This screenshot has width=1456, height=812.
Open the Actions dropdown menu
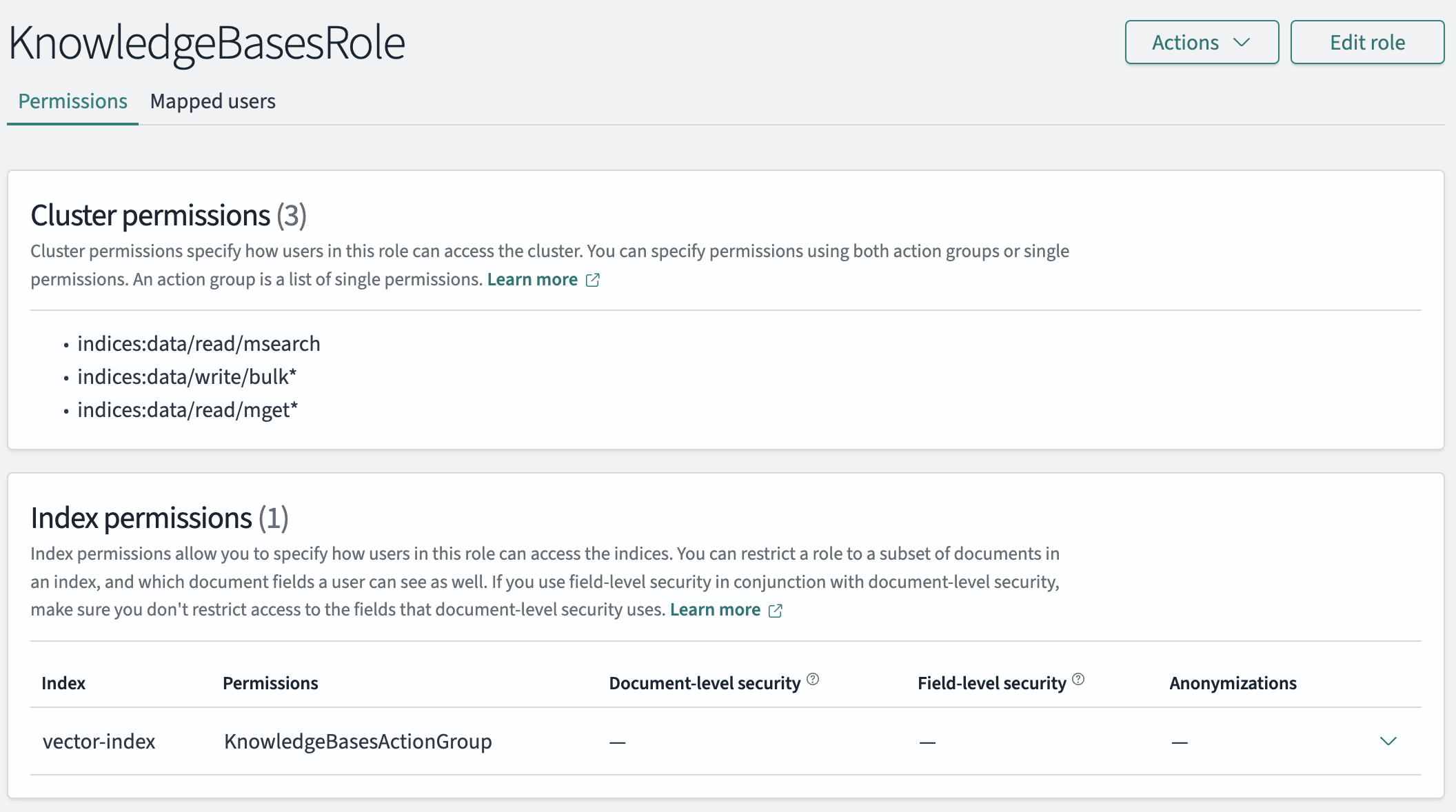click(x=1202, y=42)
